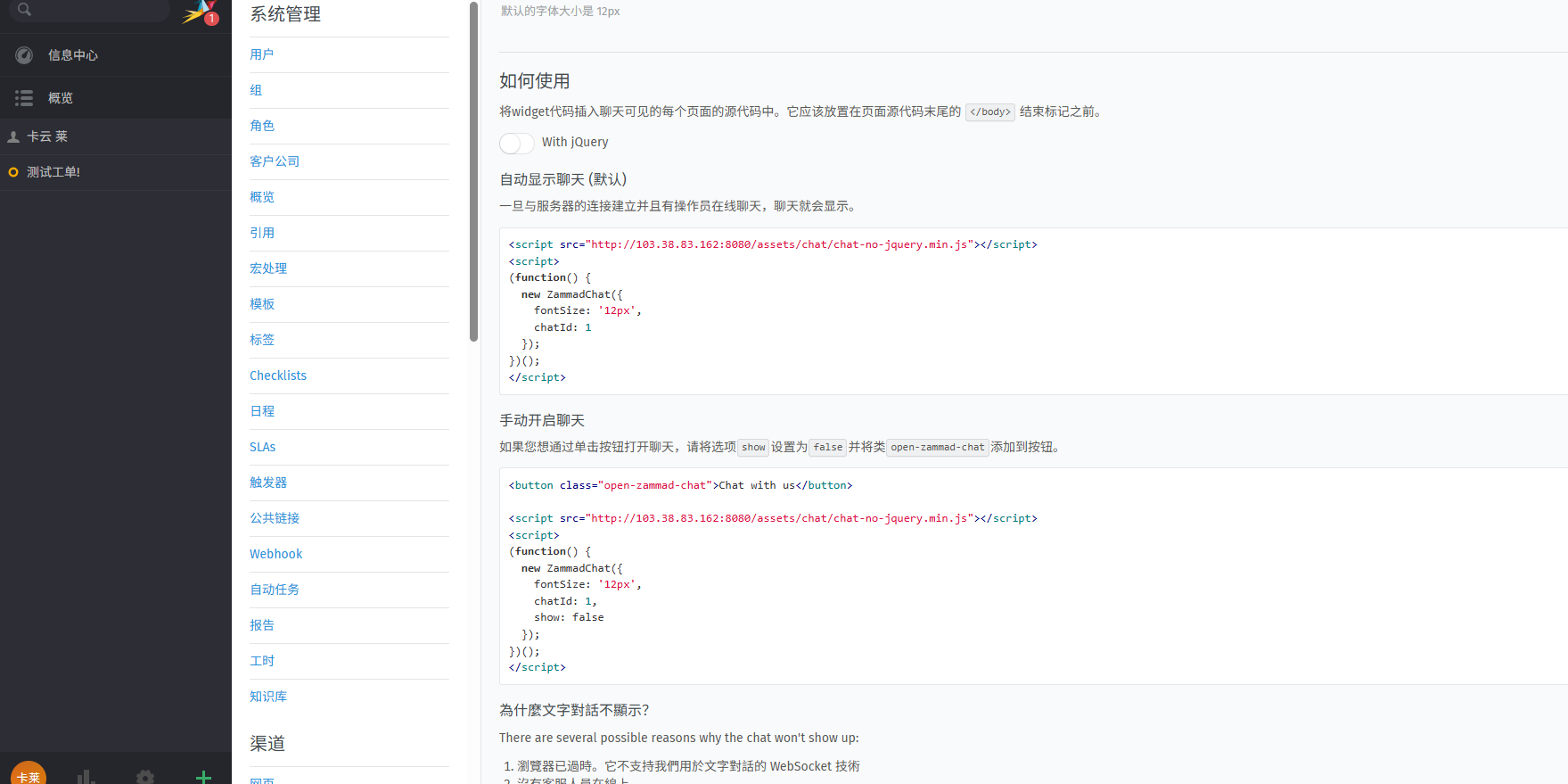
Task: Open 概览 in the admin menu
Action: pyautogui.click(x=262, y=197)
